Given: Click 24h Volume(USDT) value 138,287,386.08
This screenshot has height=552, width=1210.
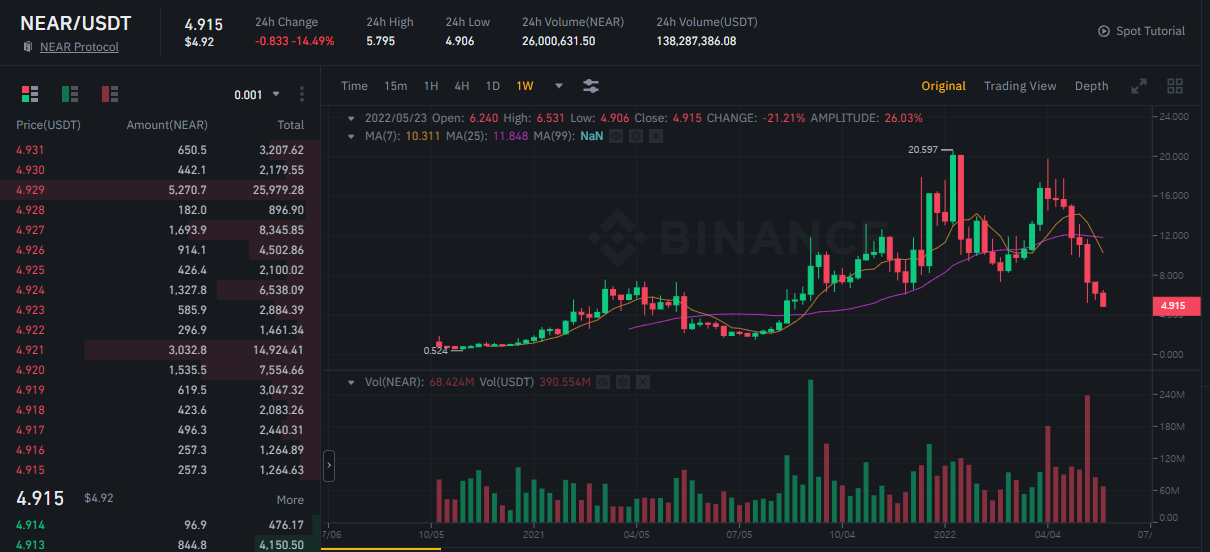Looking at the screenshot, I should 696,41.
